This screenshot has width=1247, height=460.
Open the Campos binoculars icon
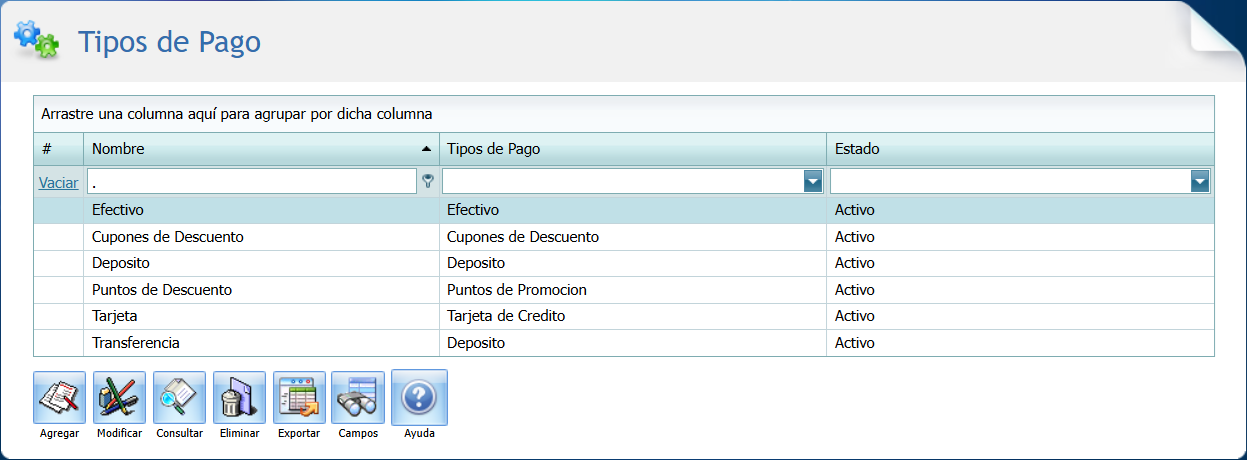coord(358,397)
